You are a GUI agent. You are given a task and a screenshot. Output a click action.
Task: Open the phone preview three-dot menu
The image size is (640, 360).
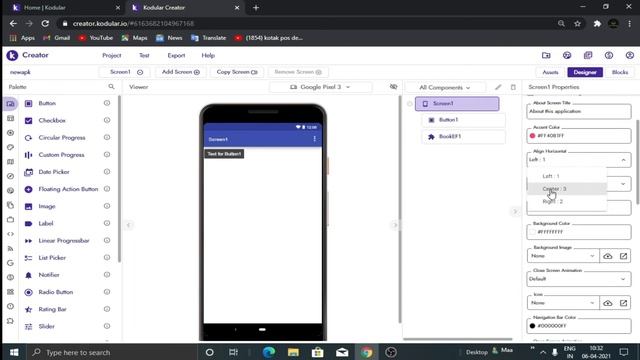(x=314, y=139)
